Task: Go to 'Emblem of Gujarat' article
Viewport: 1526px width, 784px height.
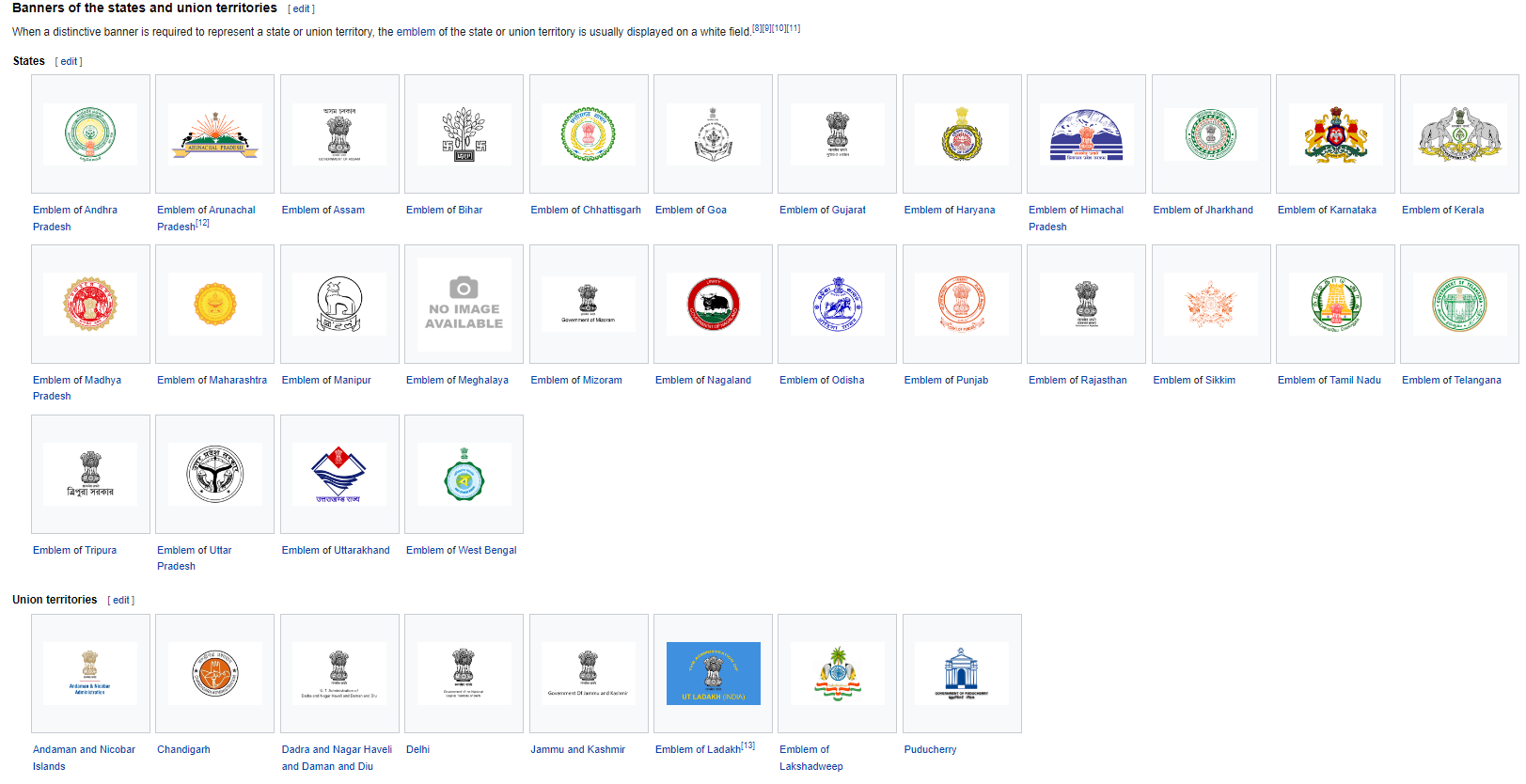Action: tap(823, 211)
